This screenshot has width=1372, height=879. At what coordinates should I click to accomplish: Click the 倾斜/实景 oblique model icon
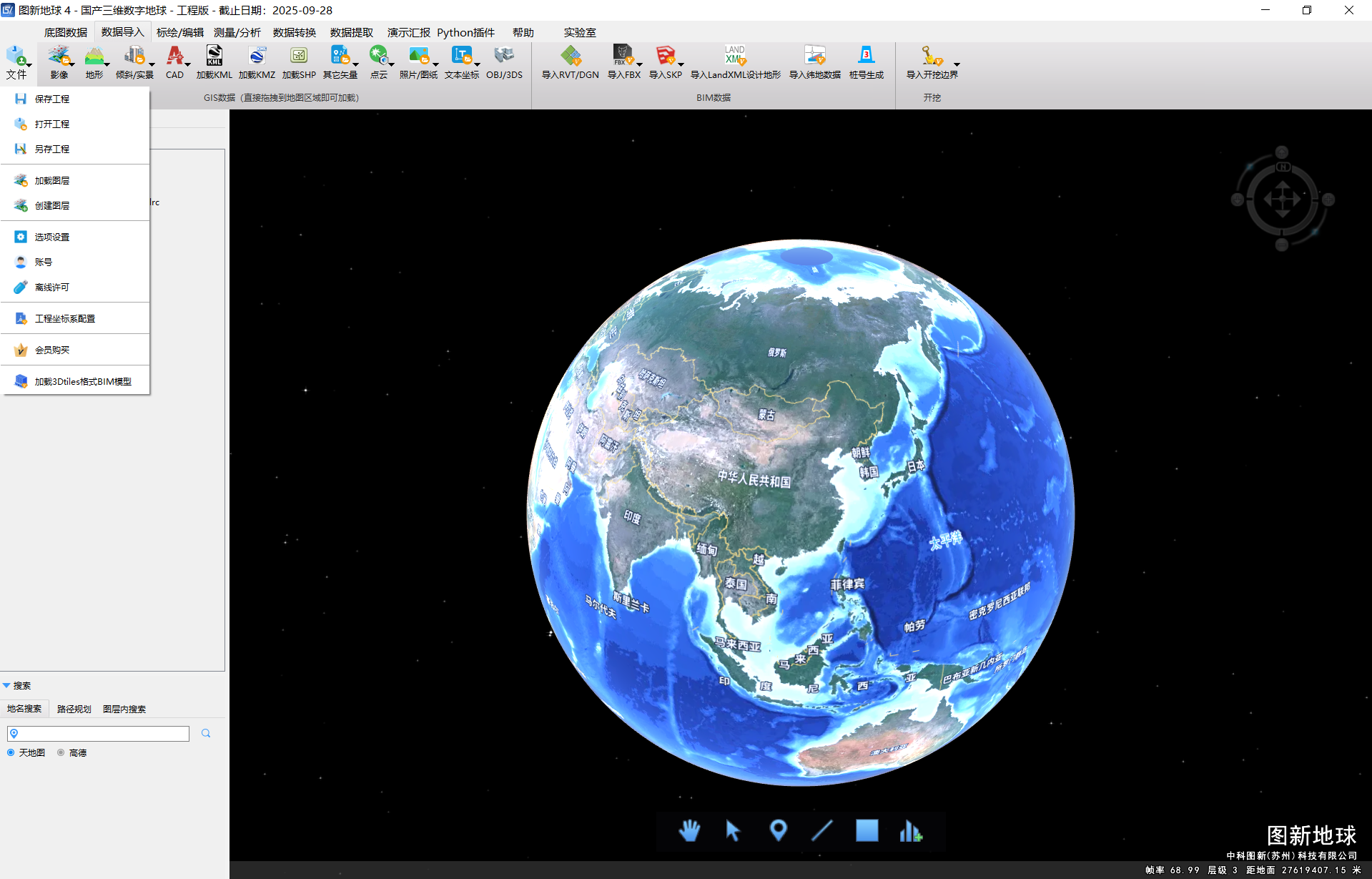(x=134, y=56)
